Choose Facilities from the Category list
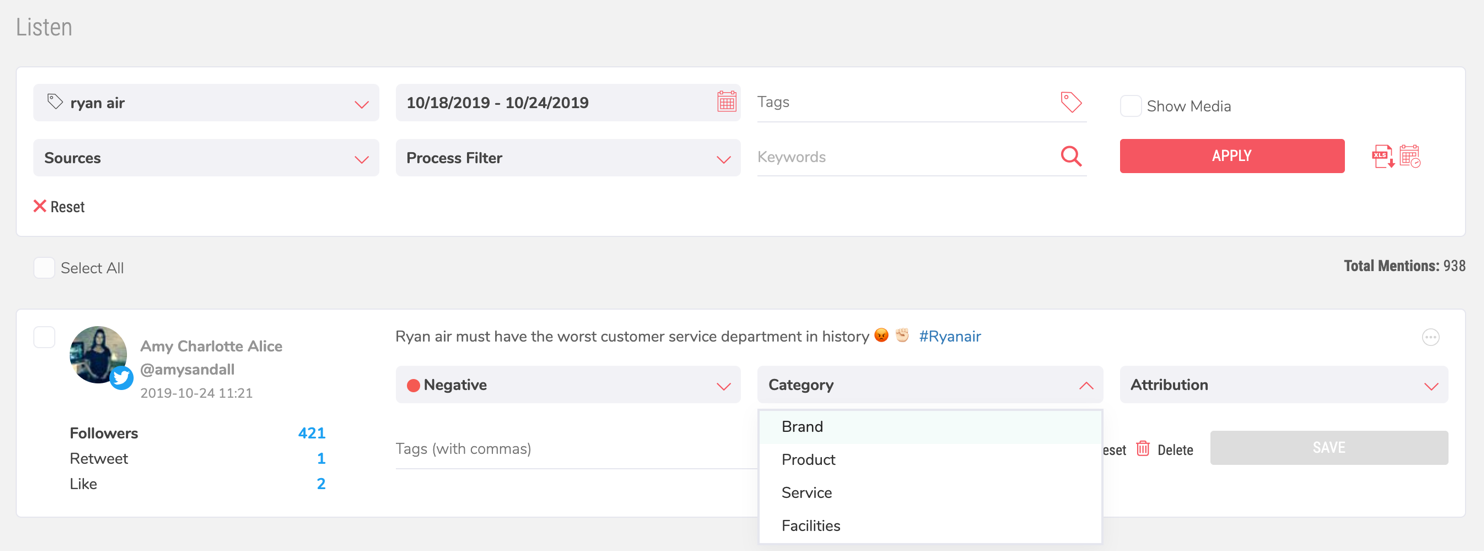The height and width of the screenshot is (551, 1484). pos(930,526)
